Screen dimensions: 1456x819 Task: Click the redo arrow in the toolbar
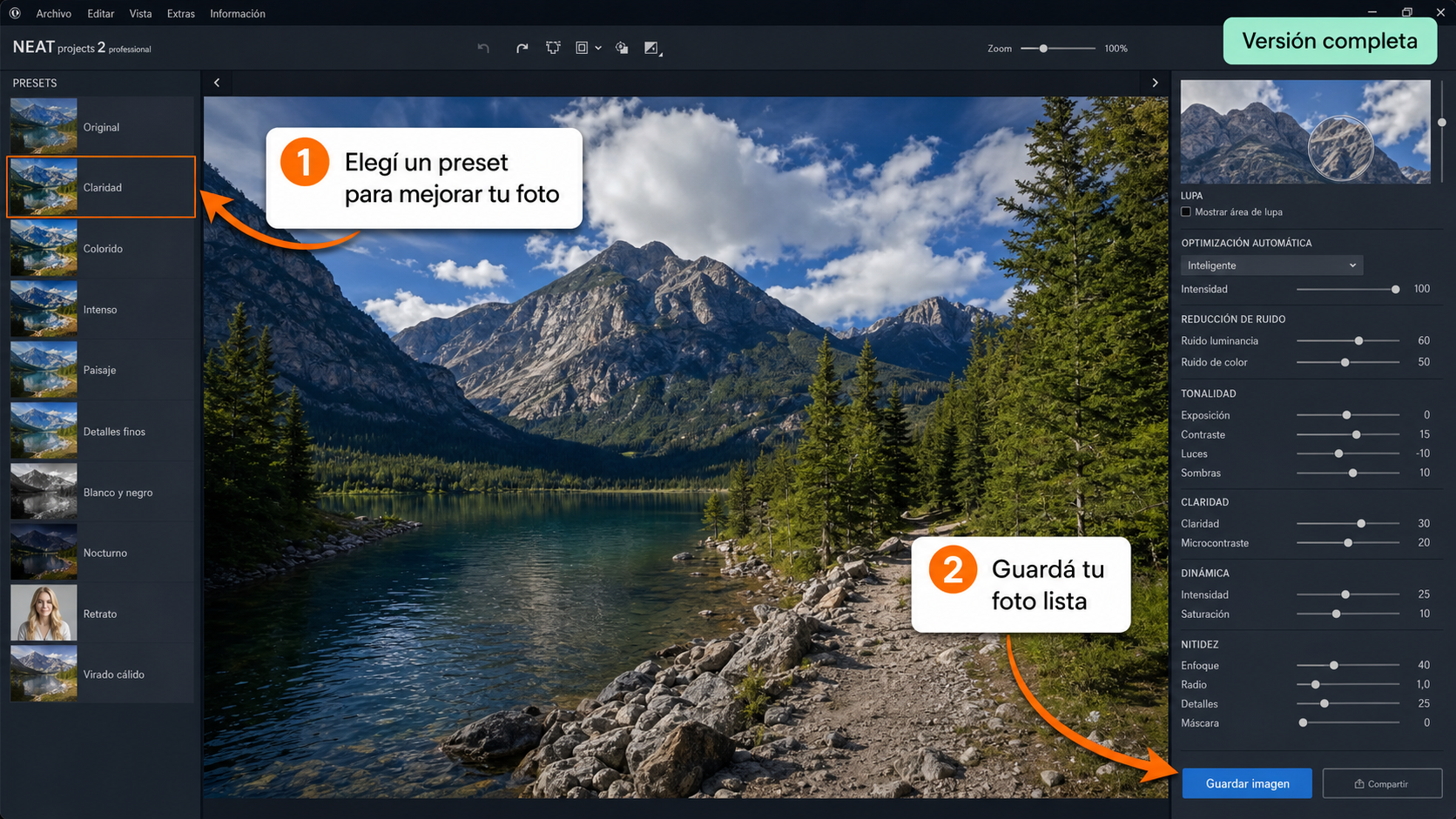coord(522,48)
